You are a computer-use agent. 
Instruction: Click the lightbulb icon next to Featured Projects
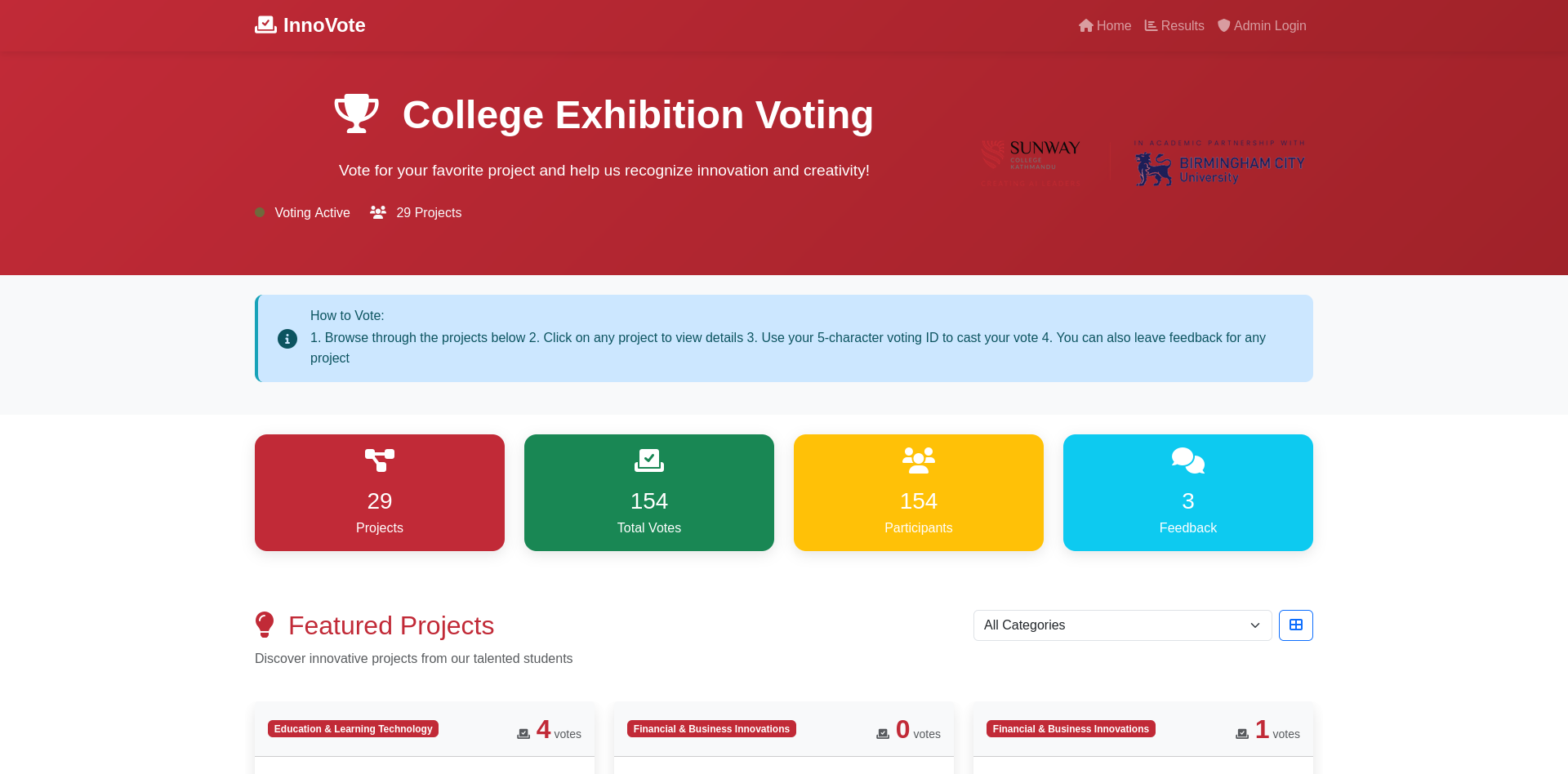pos(265,625)
